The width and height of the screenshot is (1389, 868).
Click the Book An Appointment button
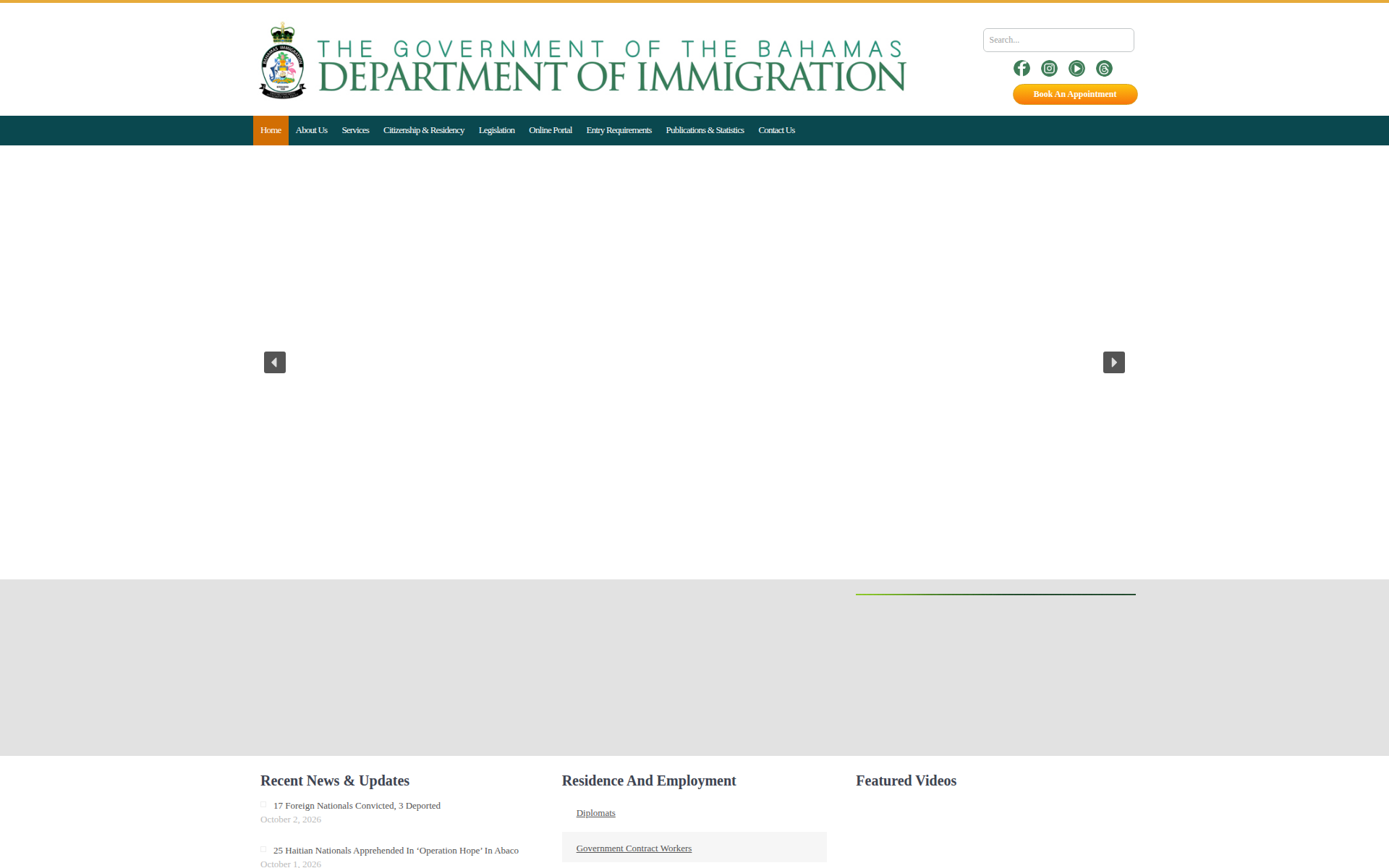(1075, 94)
